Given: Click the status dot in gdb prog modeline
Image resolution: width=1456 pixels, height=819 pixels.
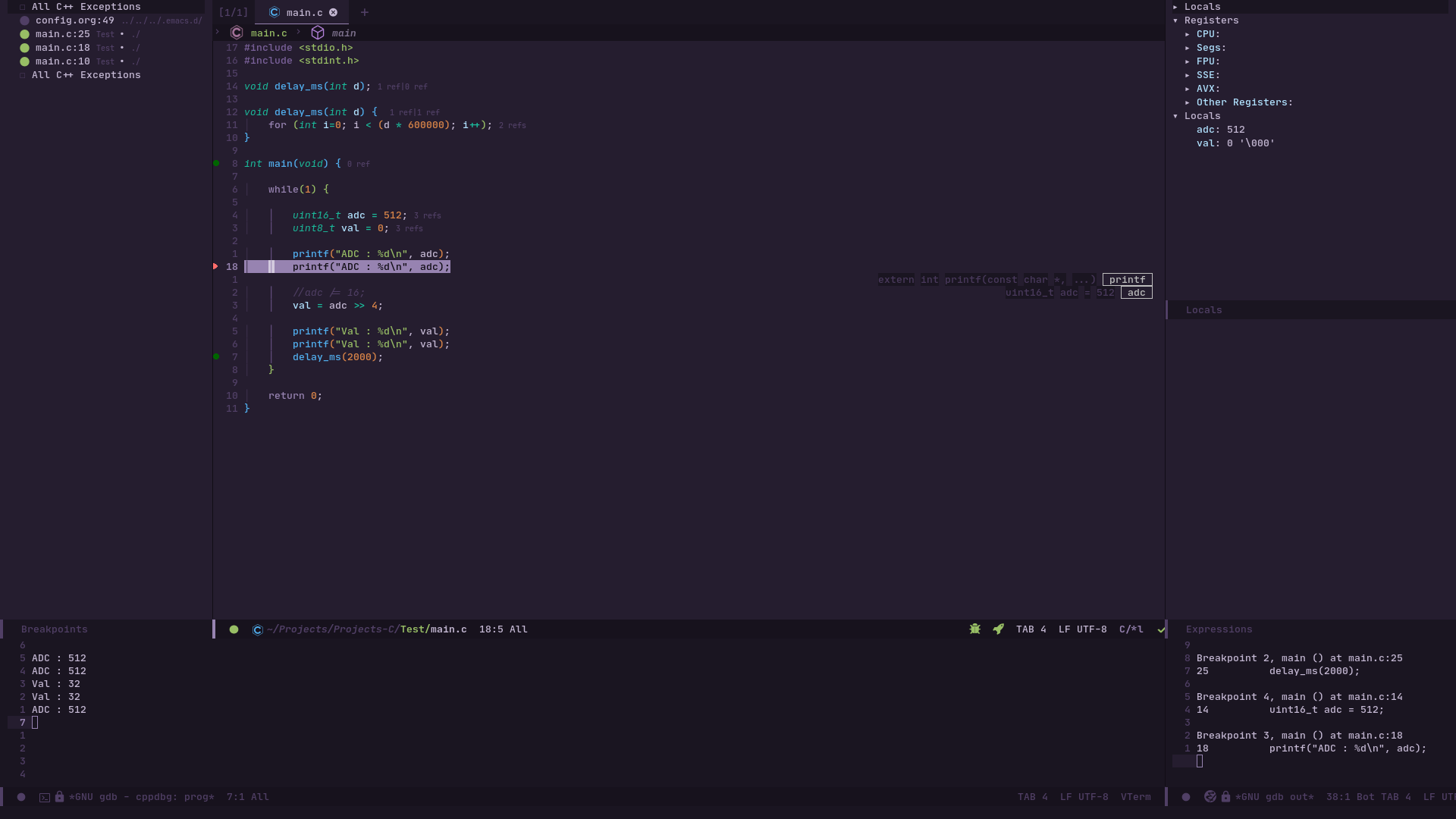Looking at the screenshot, I should tap(21, 797).
